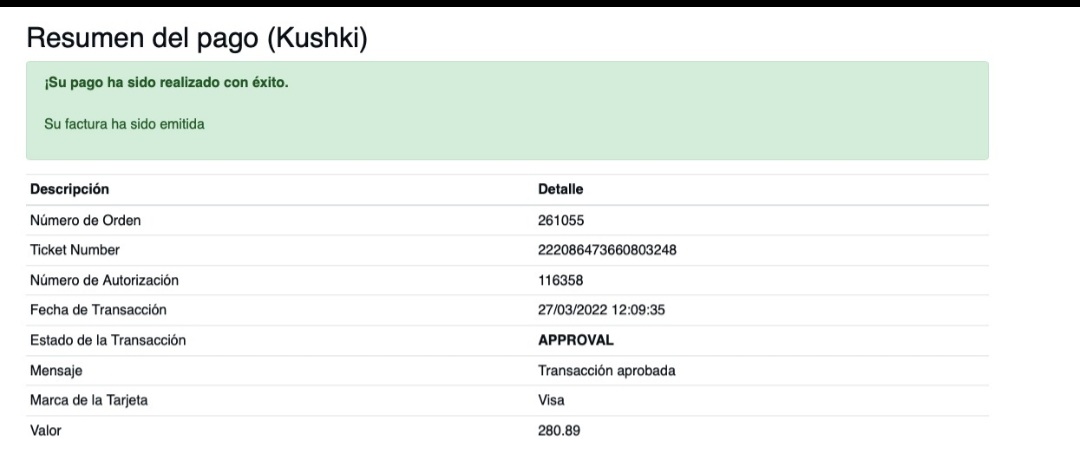Image resolution: width=1080 pixels, height=455 pixels.
Task: Click the payment success message in bold
Action: click(x=166, y=82)
